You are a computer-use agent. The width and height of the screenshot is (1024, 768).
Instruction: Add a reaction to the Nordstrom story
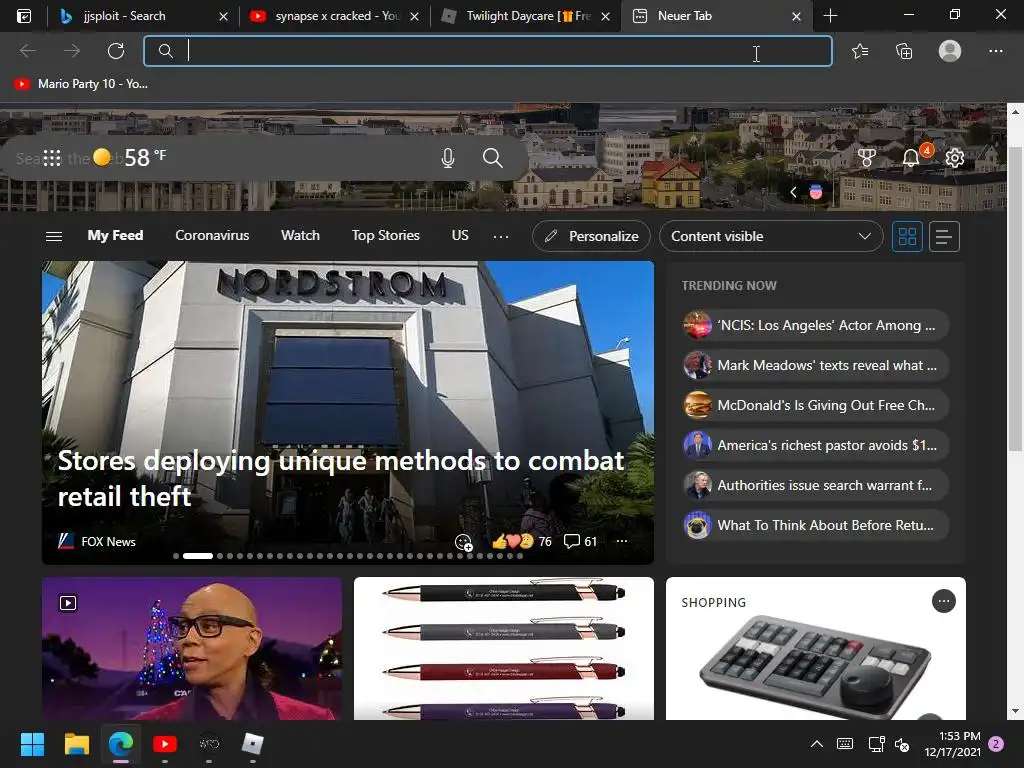click(x=464, y=542)
